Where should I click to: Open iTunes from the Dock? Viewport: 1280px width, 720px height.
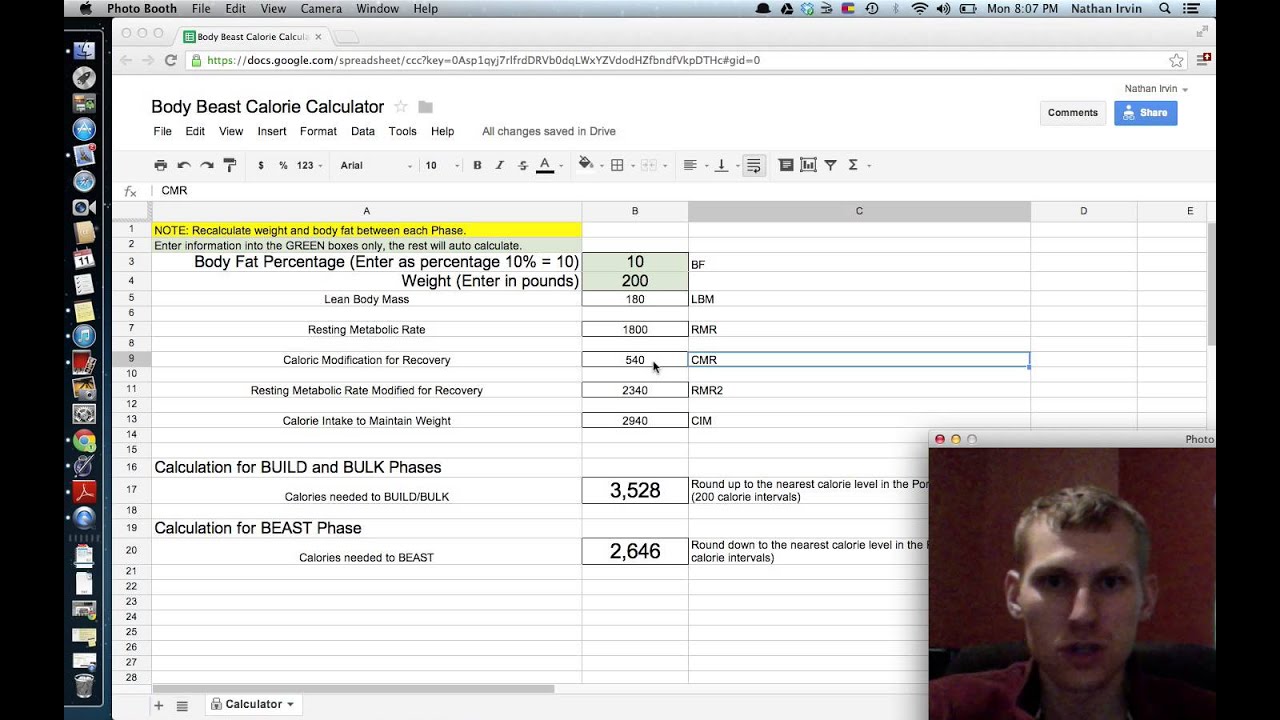point(85,336)
